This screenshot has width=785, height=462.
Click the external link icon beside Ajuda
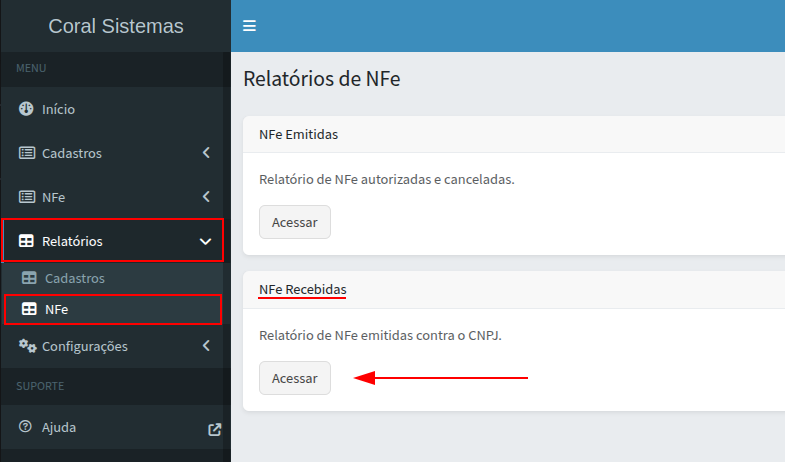[214, 429]
